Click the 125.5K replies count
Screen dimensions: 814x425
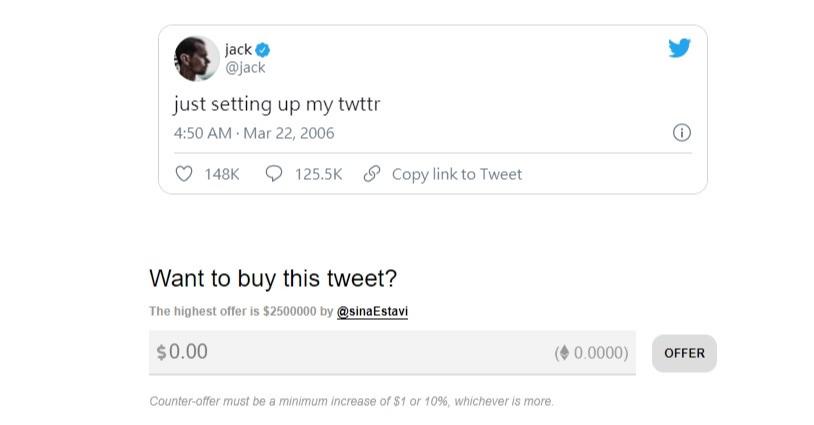pyautogui.click(x=318, y=174)
